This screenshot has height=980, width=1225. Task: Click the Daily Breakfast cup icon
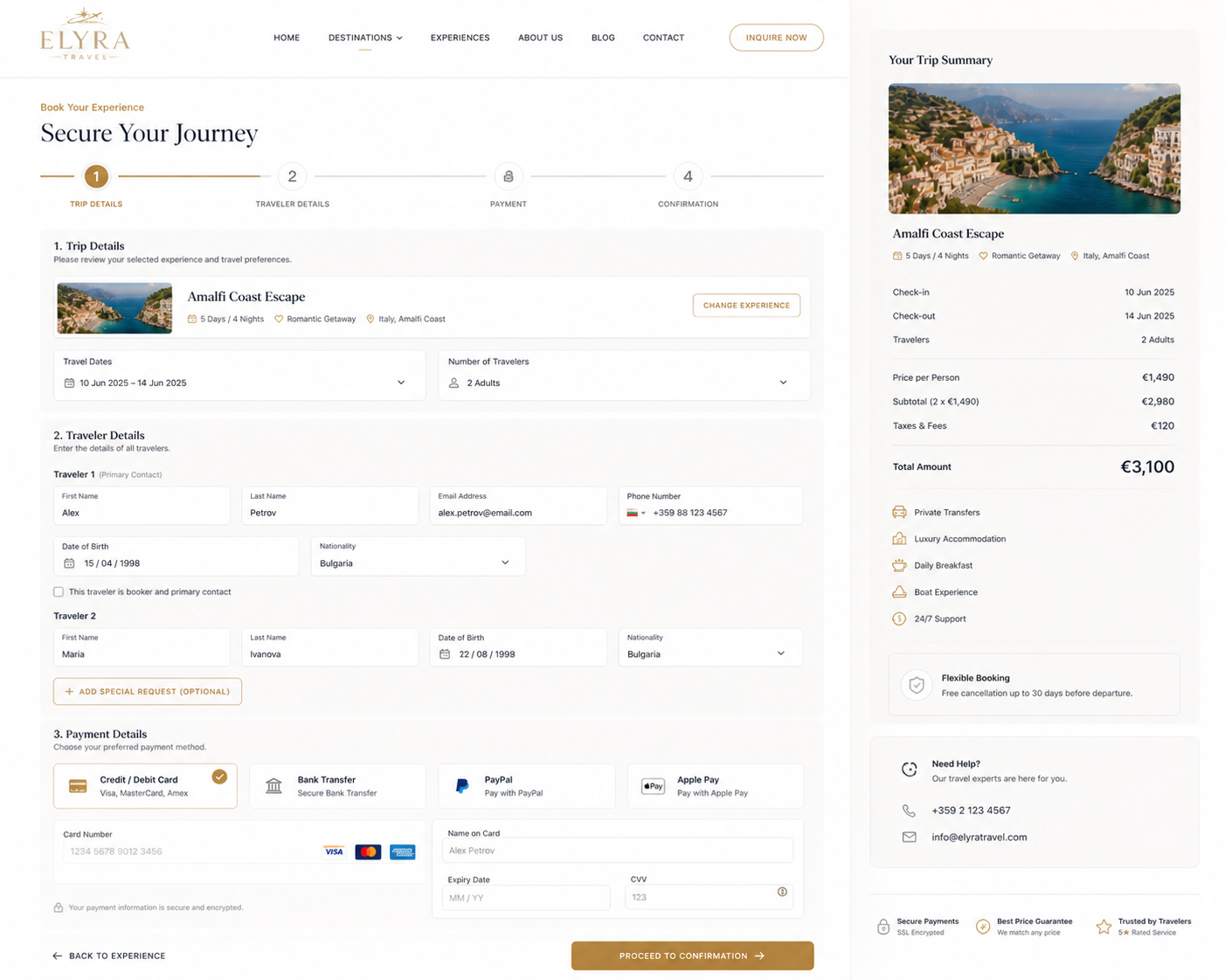[899, 565]
